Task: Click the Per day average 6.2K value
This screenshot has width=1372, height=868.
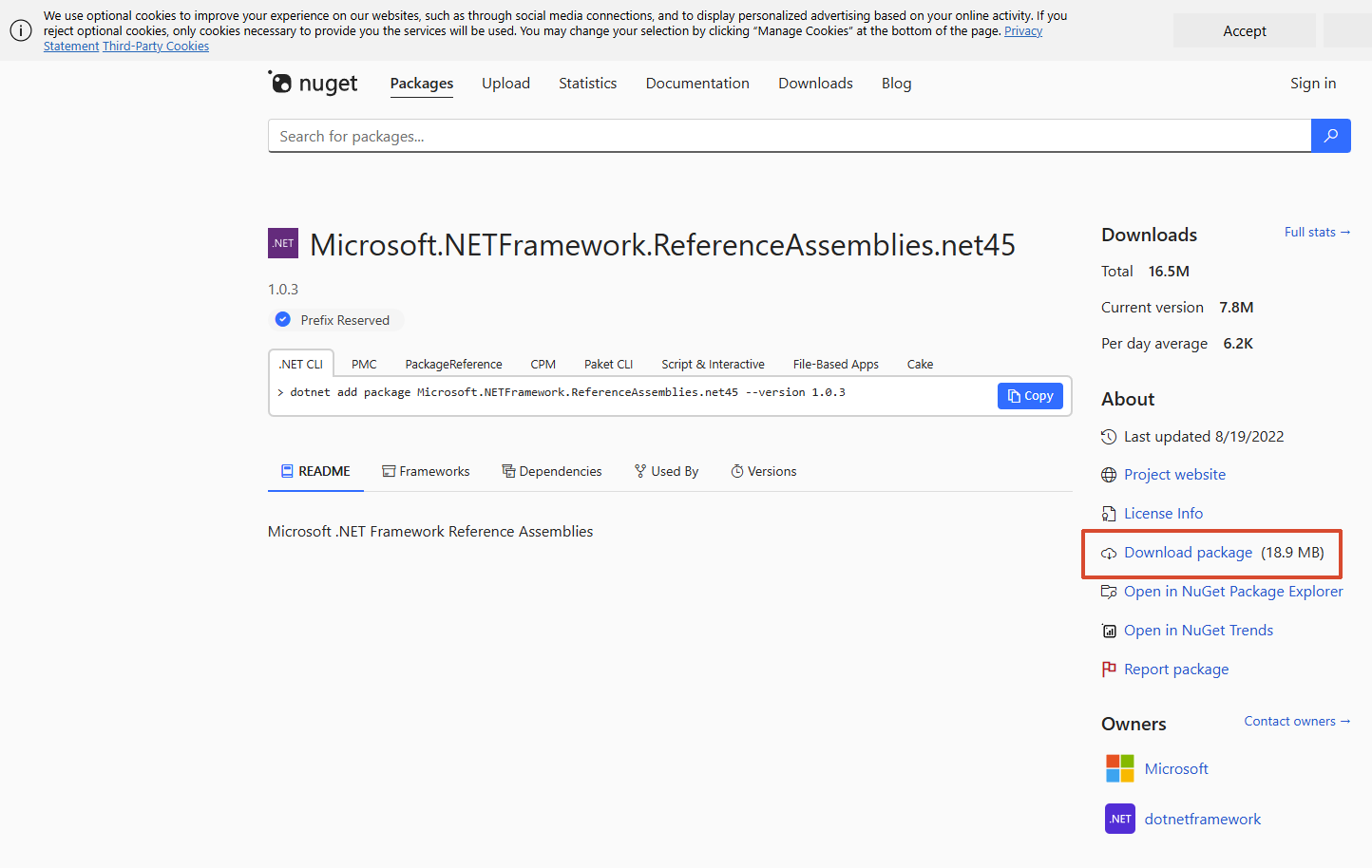Action: [1238, 343]
